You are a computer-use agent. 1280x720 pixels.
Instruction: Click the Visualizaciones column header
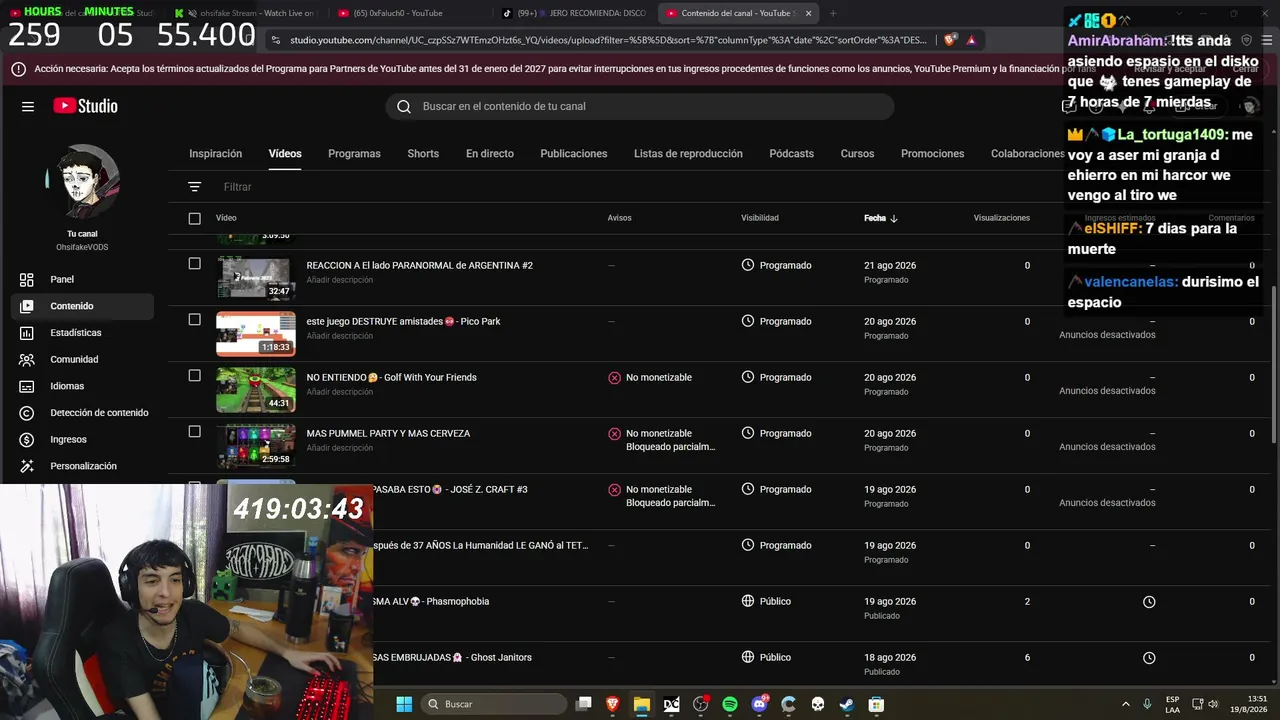point(1002,218)
